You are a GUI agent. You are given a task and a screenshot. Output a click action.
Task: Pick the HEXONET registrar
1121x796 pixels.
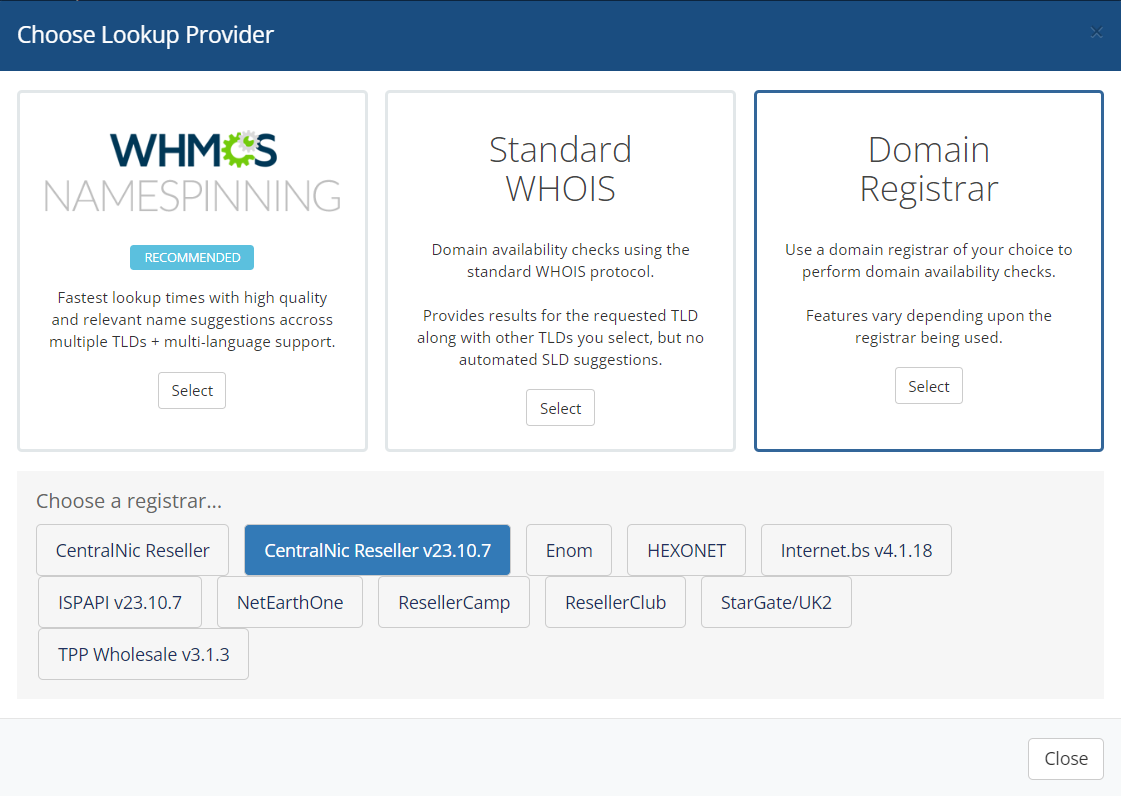point(686,550)
